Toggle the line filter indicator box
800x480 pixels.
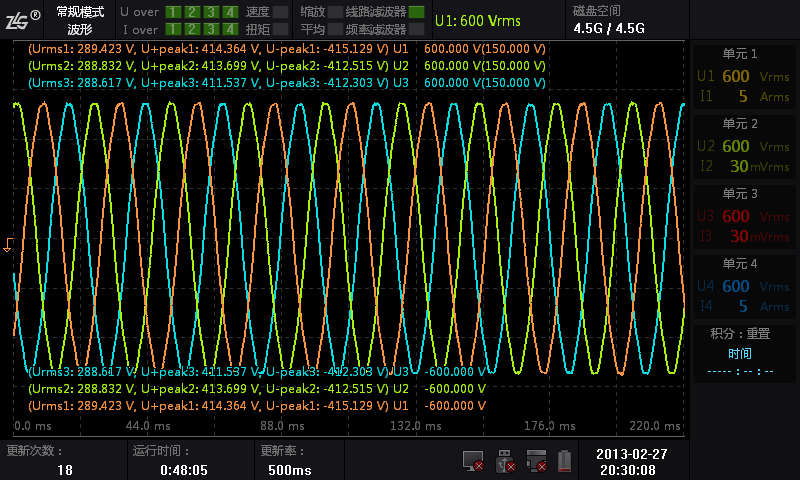pyautogui.click(x=415, y=12)
